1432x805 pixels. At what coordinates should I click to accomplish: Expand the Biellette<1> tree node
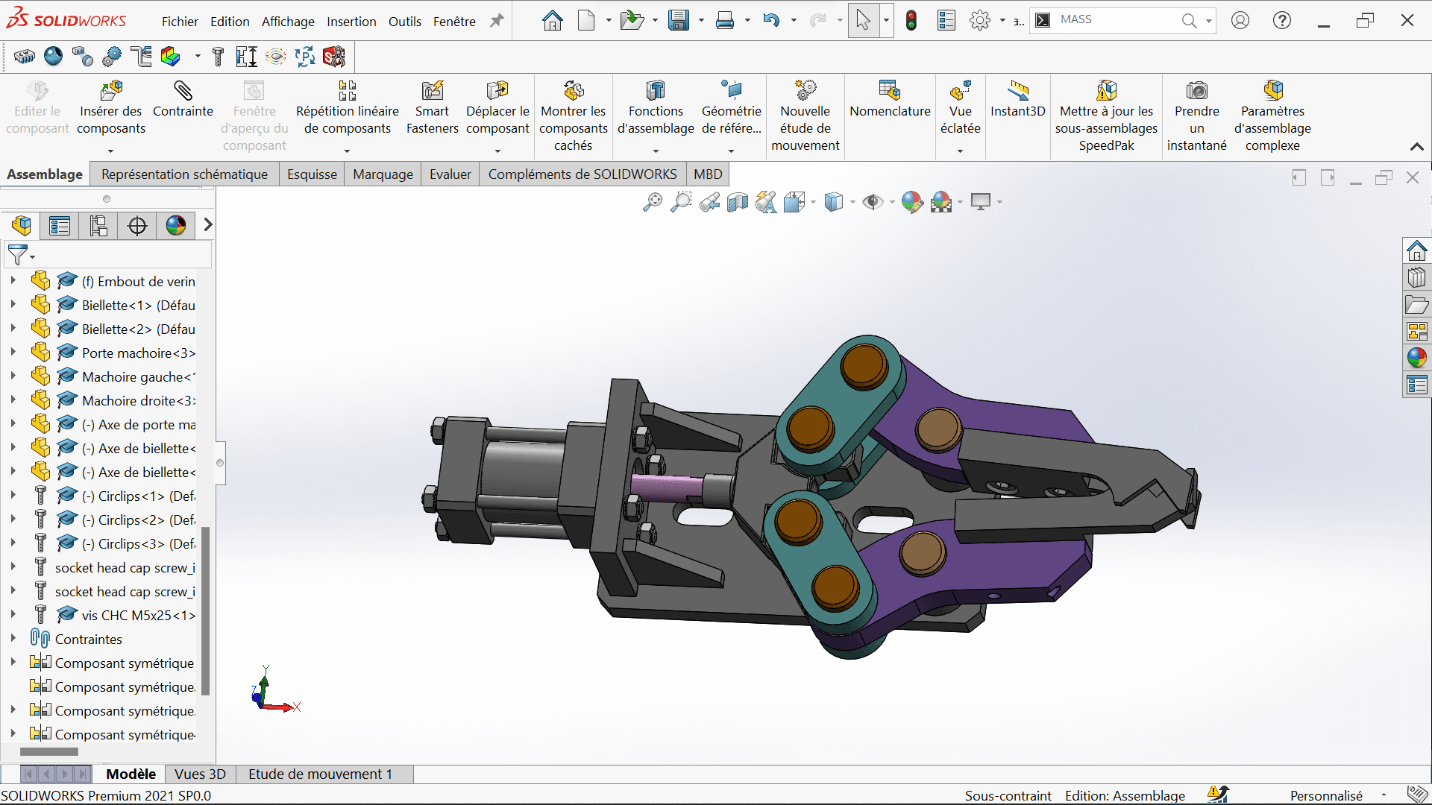click(13, 305)
